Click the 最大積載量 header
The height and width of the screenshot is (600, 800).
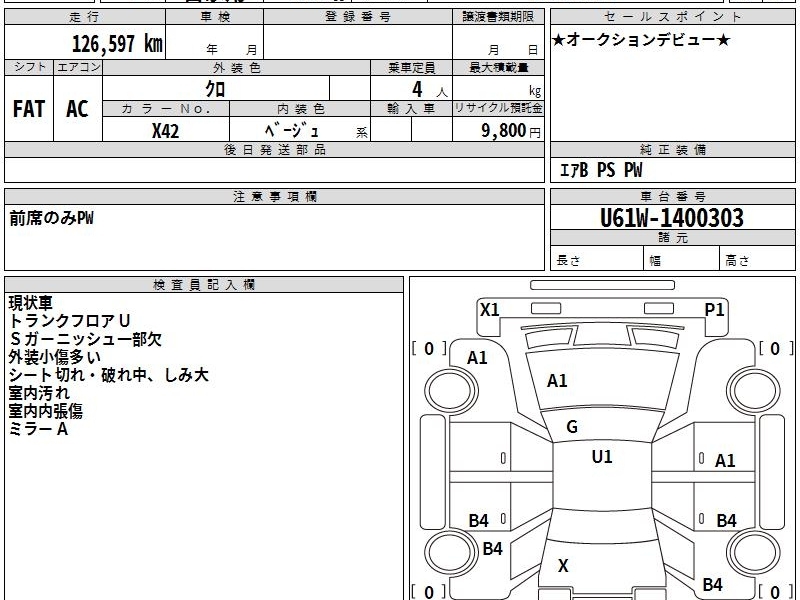(498, 67)
